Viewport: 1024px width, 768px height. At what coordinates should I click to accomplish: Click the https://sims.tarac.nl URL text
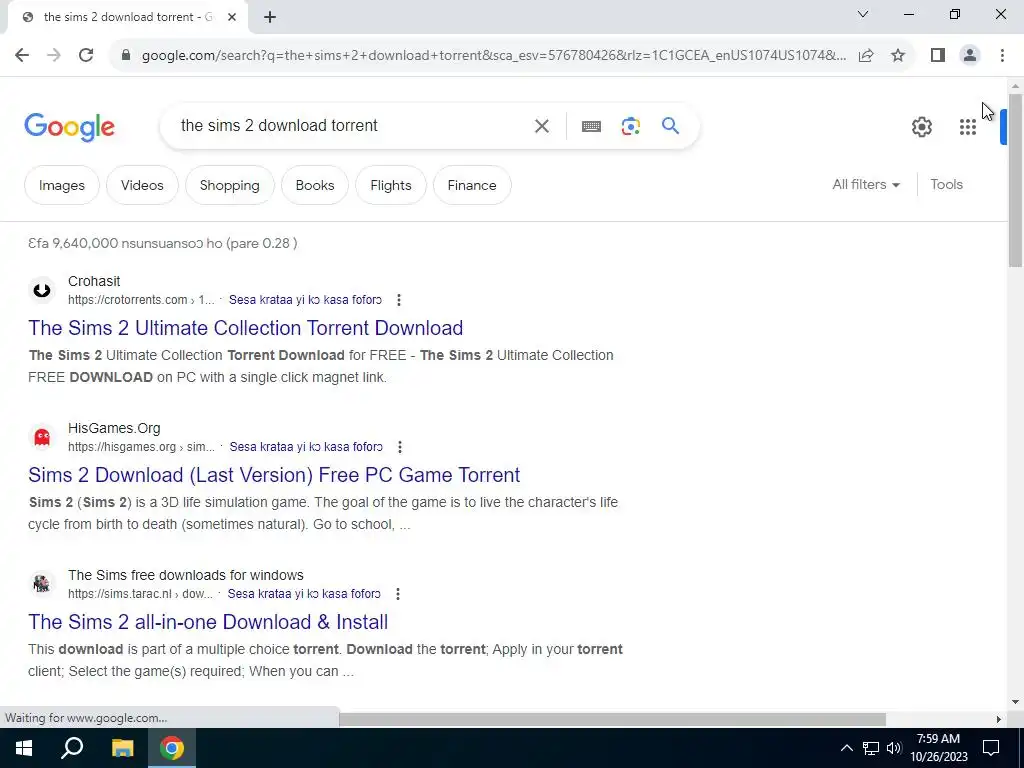(140, 594)
